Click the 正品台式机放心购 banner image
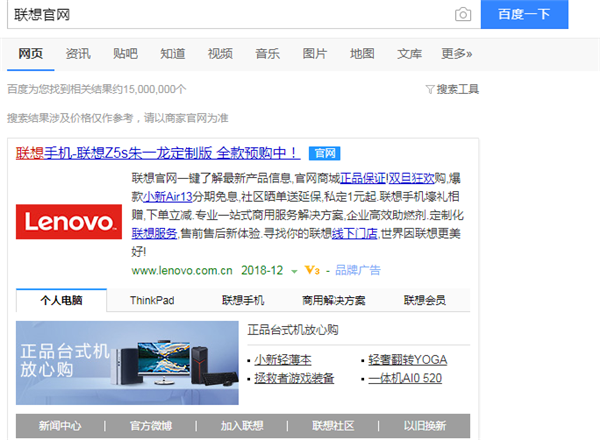 [x=125, y=355]
